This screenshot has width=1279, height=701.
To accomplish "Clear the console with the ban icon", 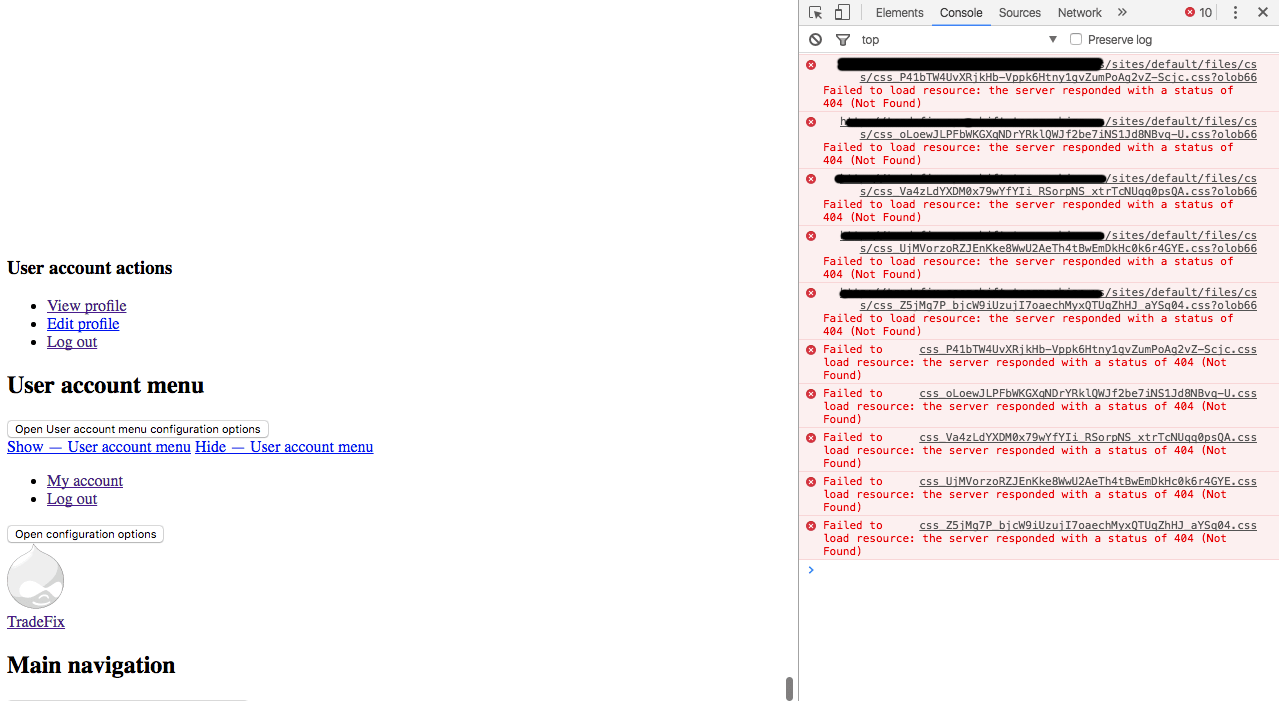I will [816, 40].
